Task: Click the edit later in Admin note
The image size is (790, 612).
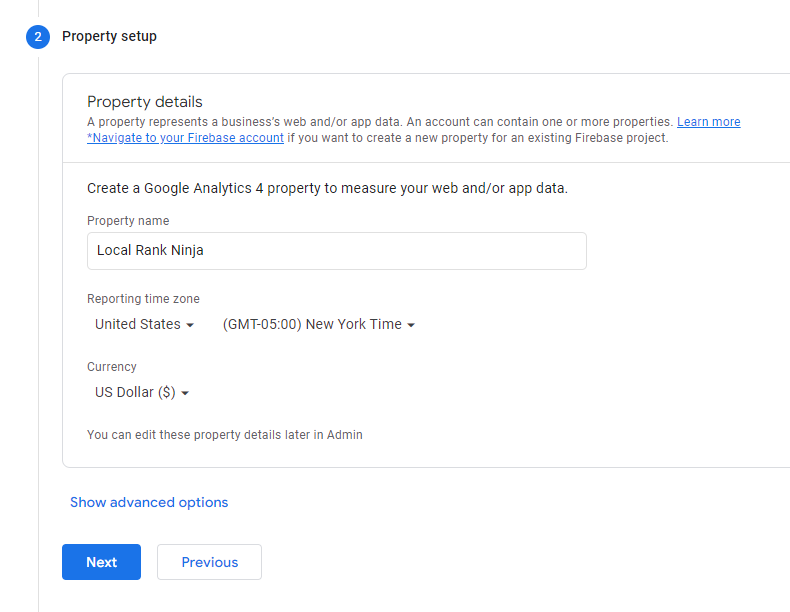Action: 225,435
